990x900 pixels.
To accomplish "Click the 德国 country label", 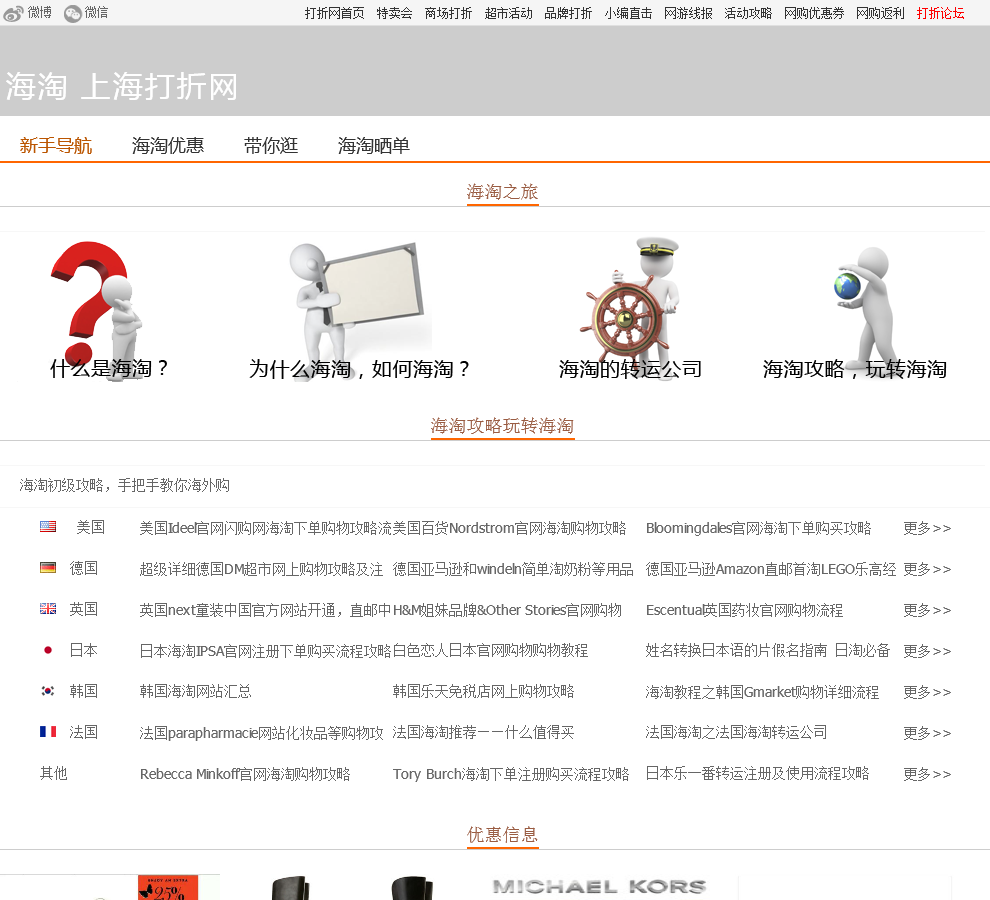I will 84,568.
